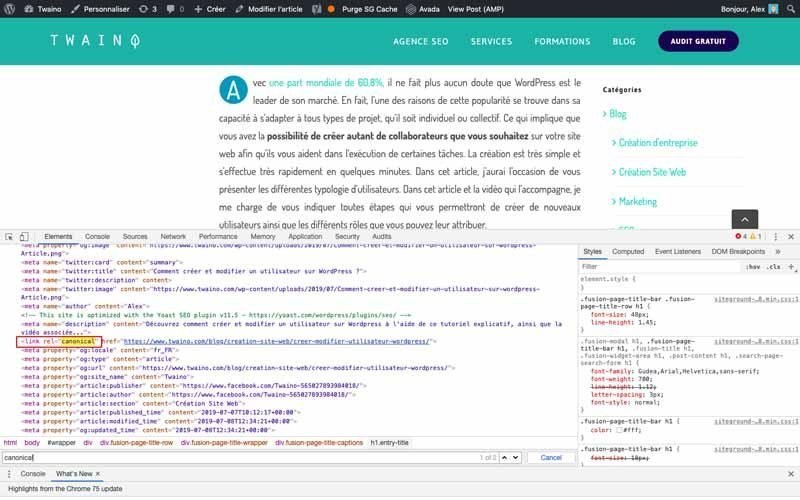The image size is (800, 500).
Task: Select the Styles sidebar tab
Action: click(x=592, y=252)
